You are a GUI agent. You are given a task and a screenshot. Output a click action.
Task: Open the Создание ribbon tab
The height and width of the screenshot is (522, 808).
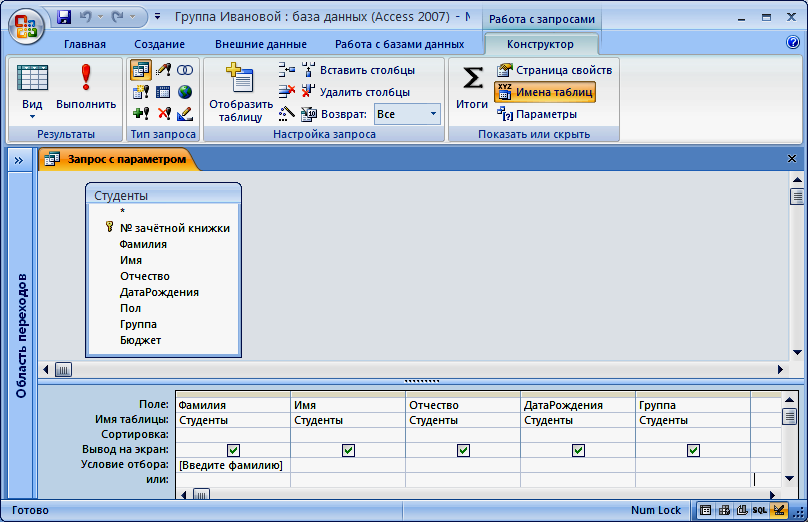(159, 44)
